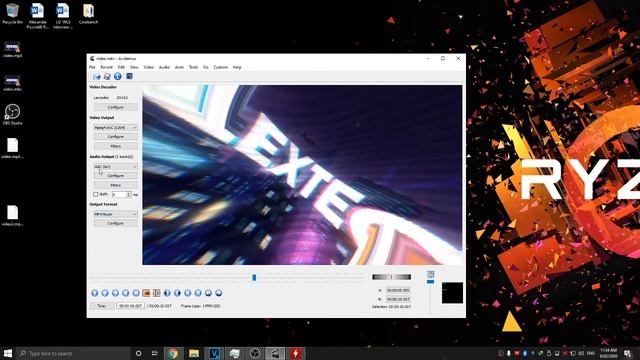Image resolution: width=640 pixels, height=360 pixels.
Task: Open the Windows Start menu
Action: tap(8, 353)
